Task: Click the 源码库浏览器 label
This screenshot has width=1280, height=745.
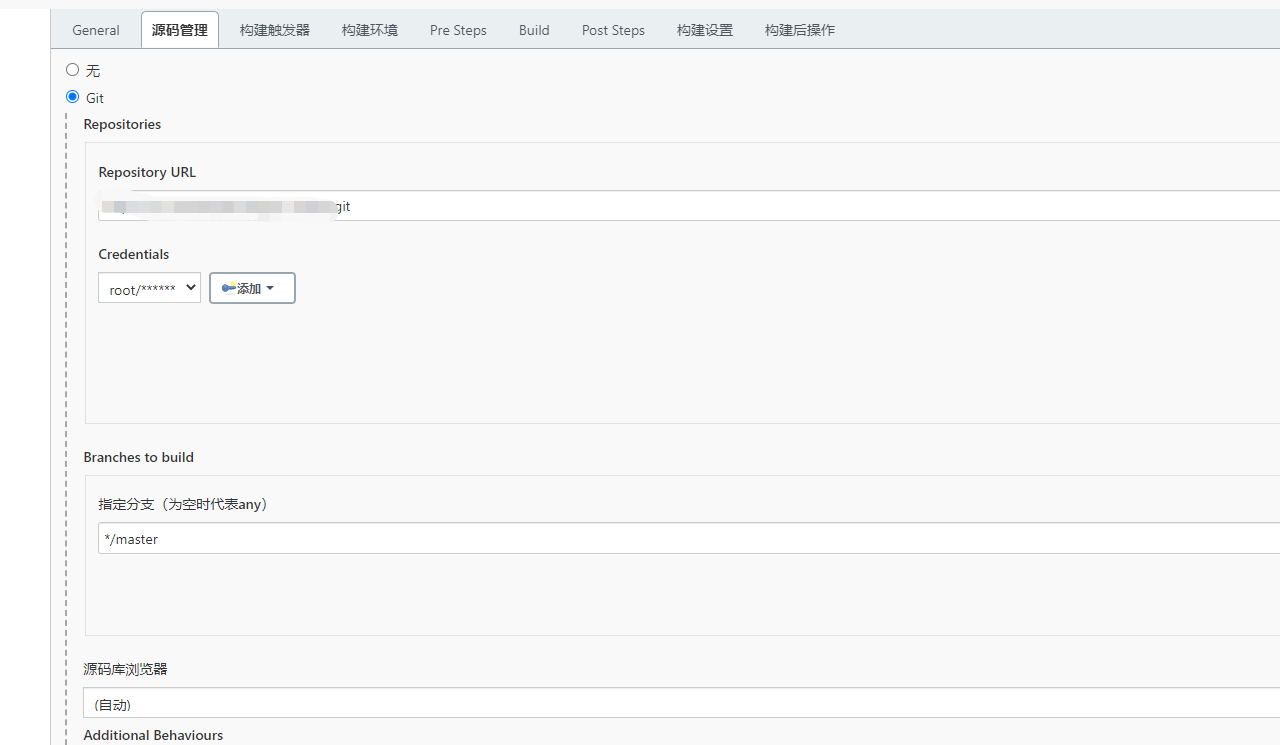Action: coord(125,669)
